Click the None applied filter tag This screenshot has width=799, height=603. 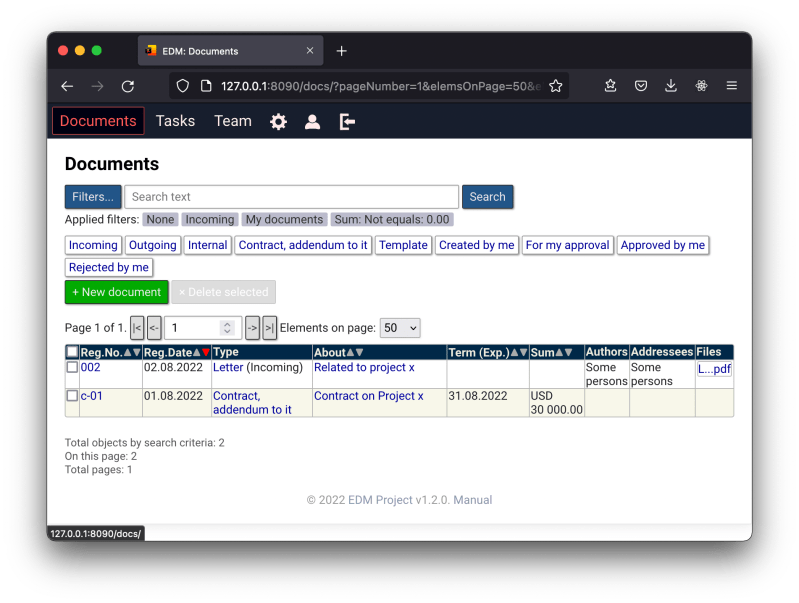click(160, 220)
